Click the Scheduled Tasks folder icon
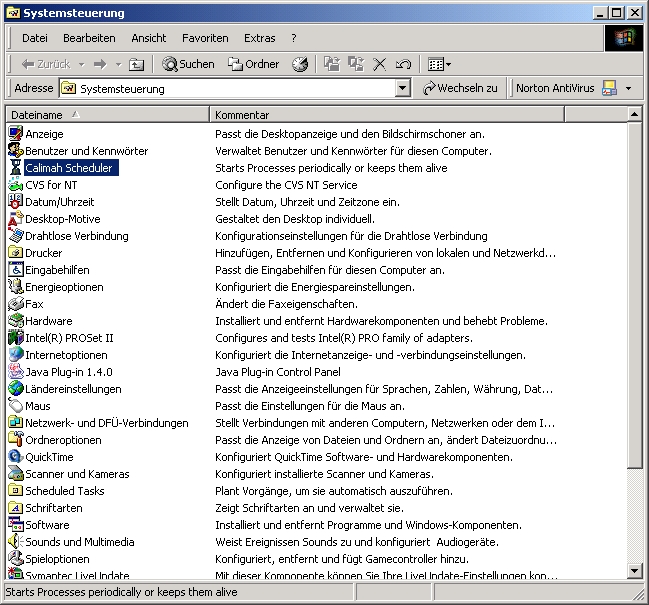Screen dimensions: 649x605 pos(16,490)
